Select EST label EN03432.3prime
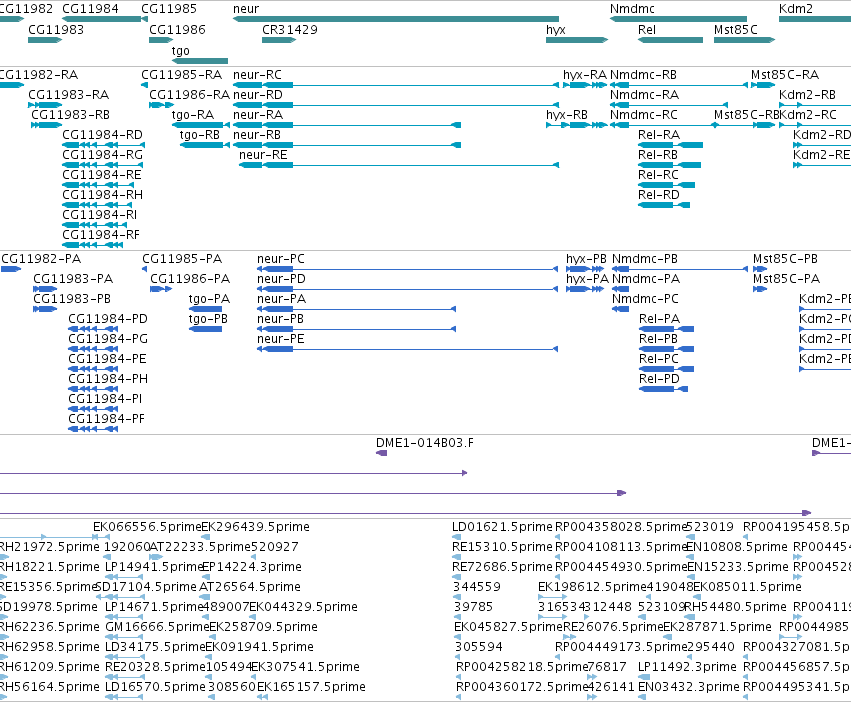 [689, 687]
